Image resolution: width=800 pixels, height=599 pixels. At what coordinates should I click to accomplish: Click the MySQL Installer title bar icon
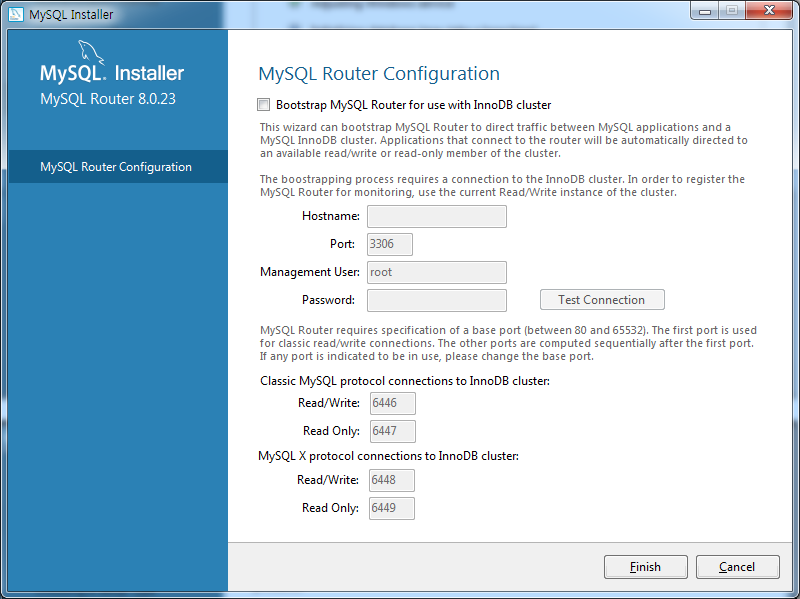(16, 14)
